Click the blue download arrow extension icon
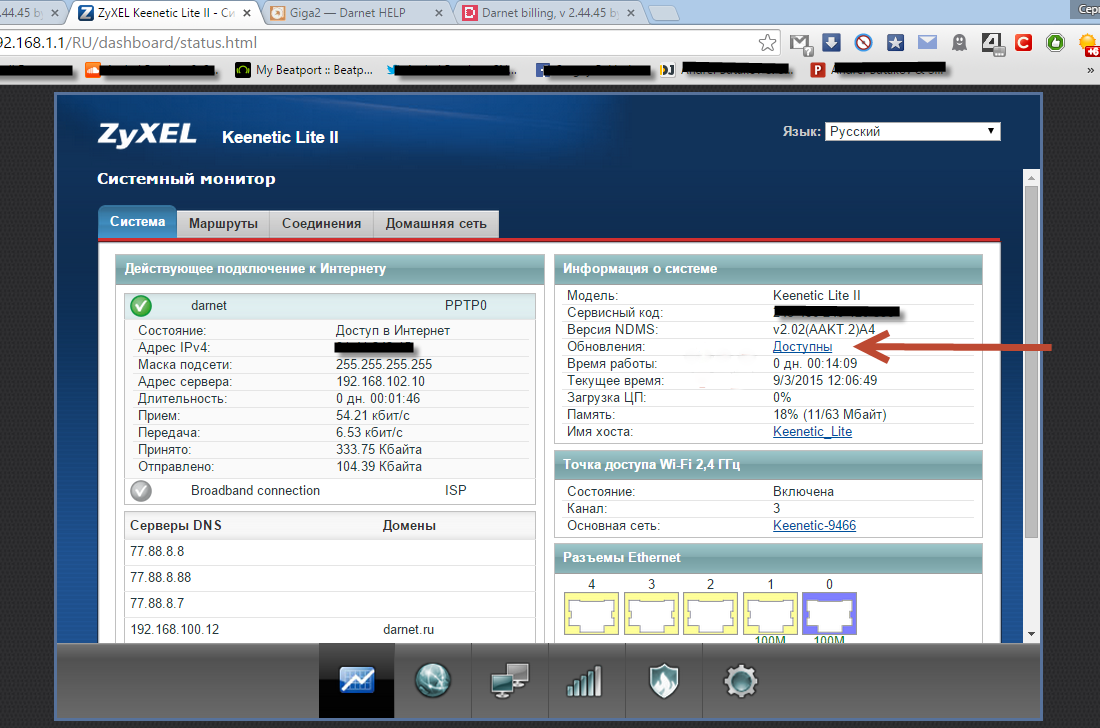 click(x=831, y=43)
